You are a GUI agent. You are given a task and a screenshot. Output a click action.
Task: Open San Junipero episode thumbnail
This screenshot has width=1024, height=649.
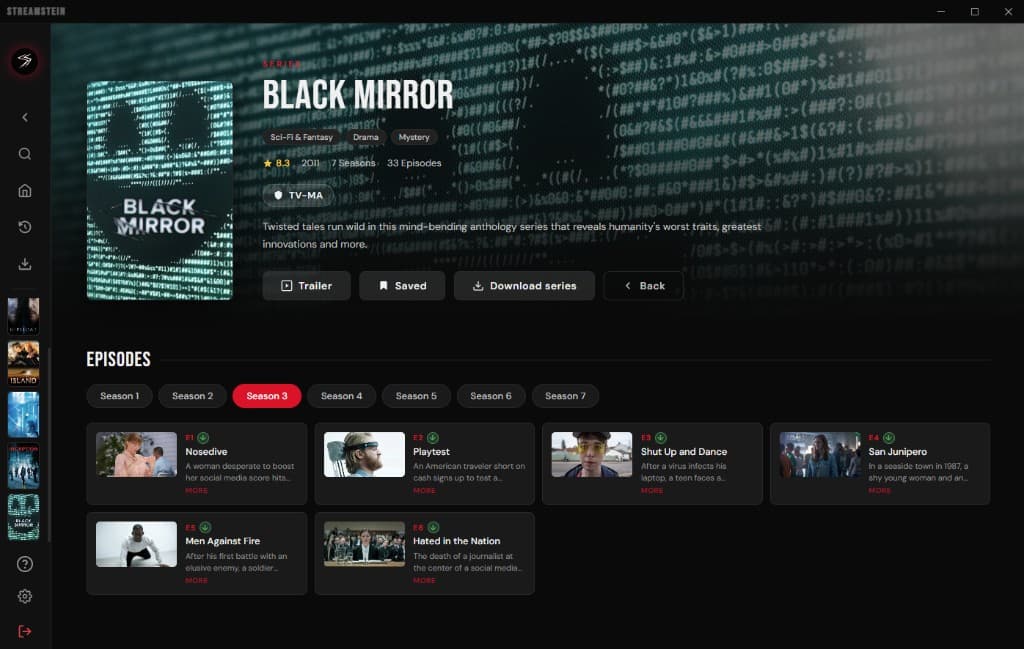pos(820,454)
